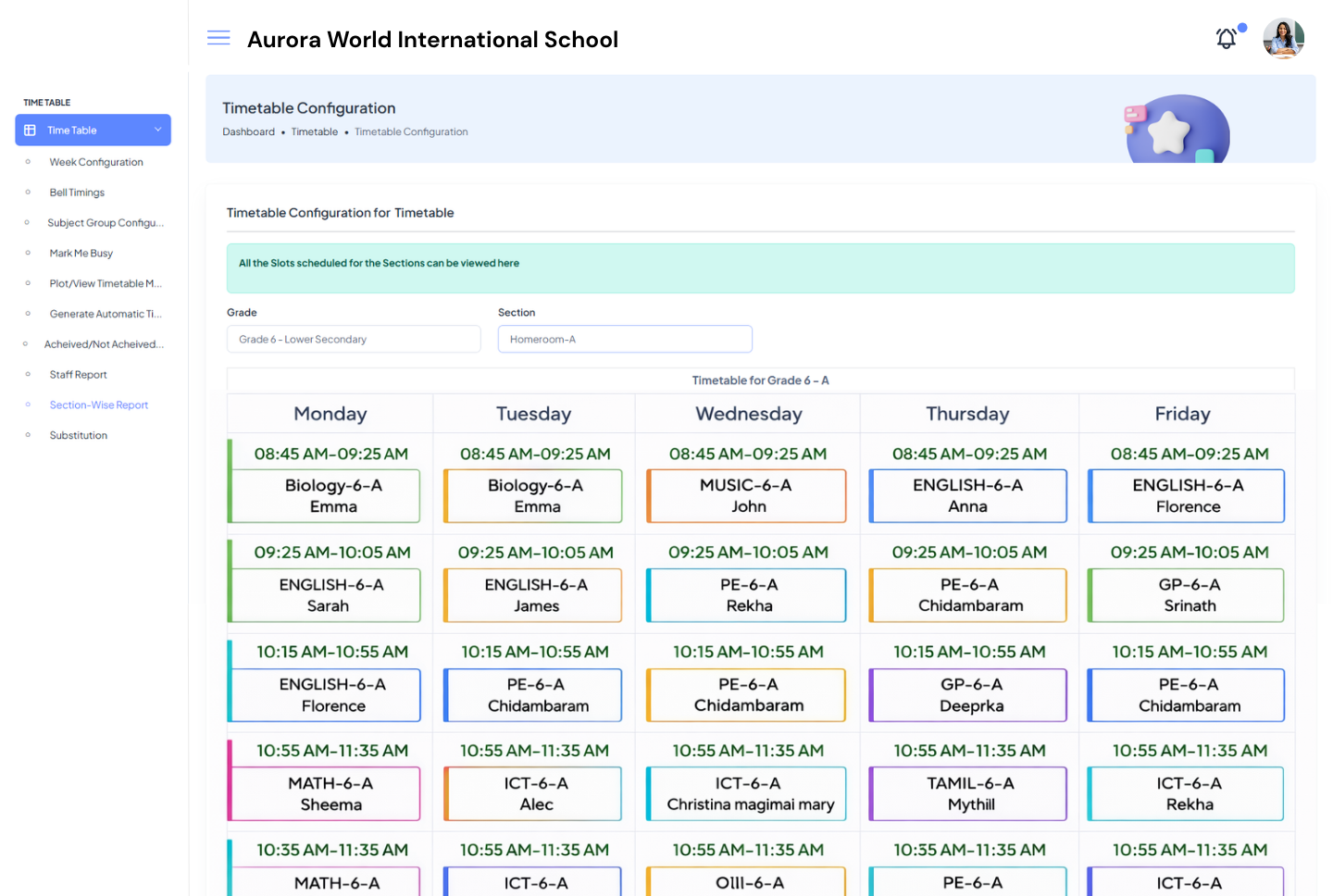
Task: Select Section-Wise Report in the sidebar
Action: point(99,404)
